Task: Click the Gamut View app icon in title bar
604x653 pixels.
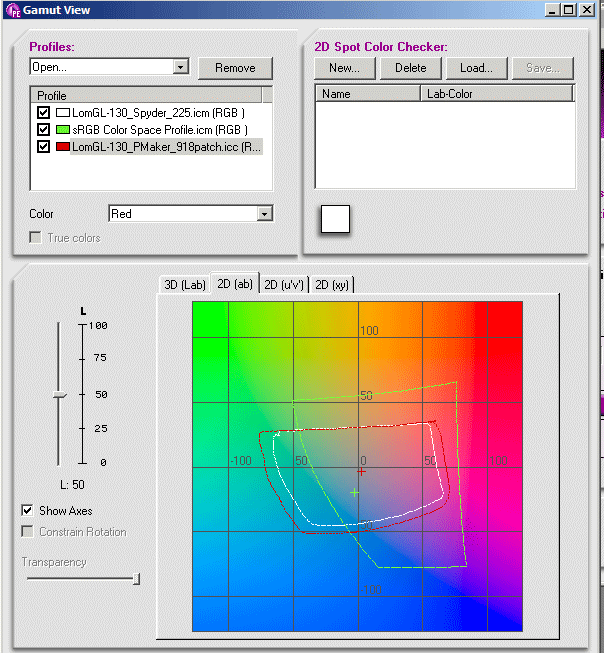Action: [13, 10]
